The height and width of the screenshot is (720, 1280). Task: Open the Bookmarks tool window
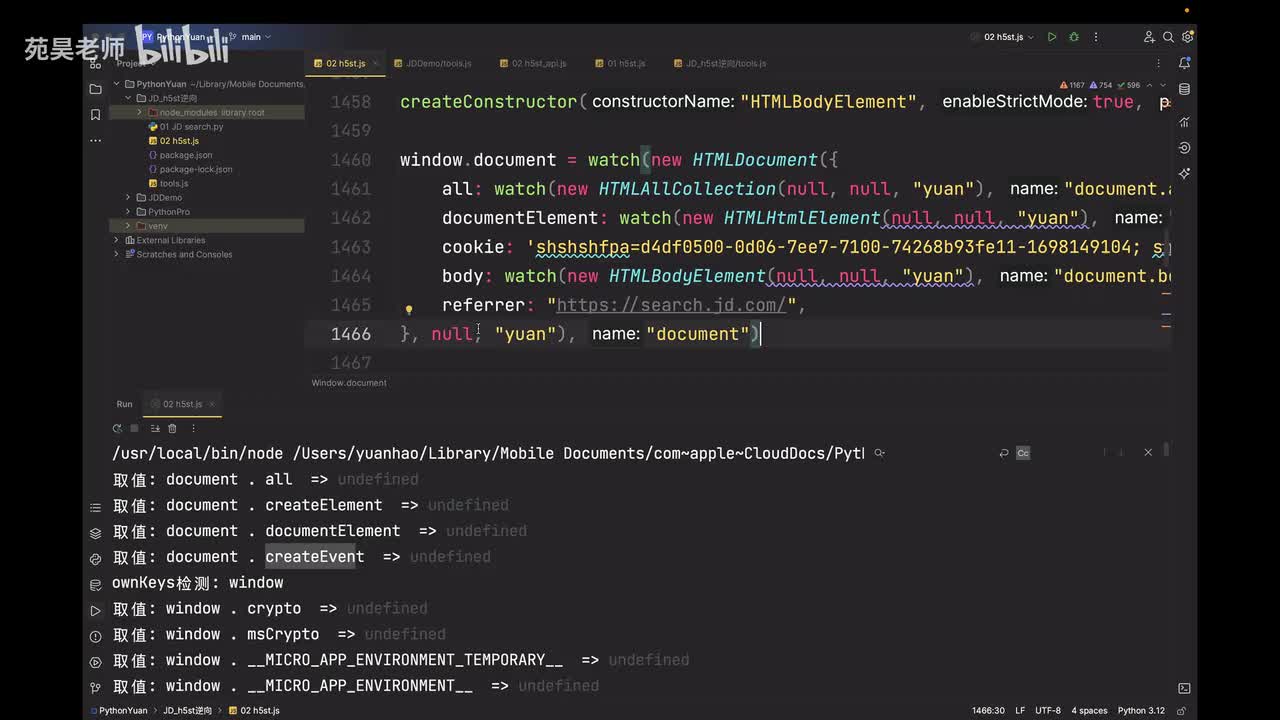(95, 115)
